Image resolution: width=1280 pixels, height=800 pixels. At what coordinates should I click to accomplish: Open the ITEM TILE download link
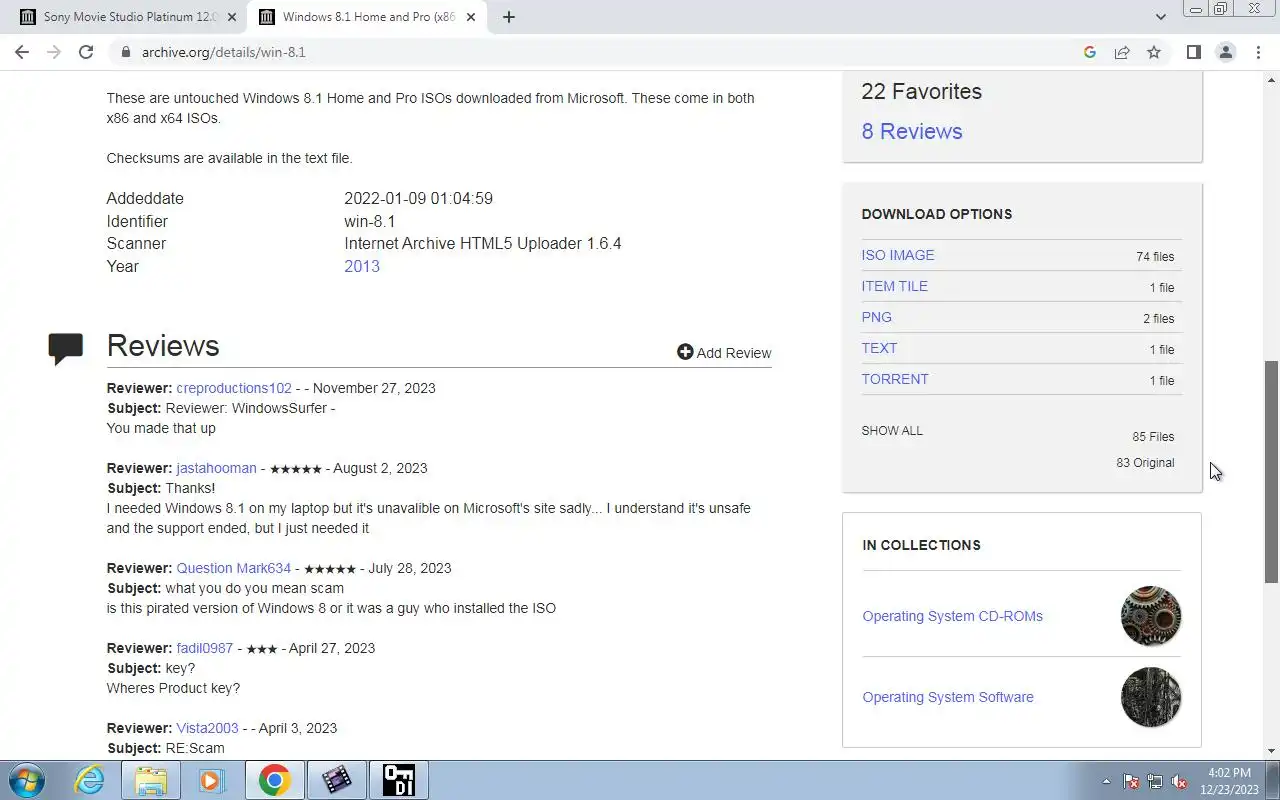(x=895, y=286)
